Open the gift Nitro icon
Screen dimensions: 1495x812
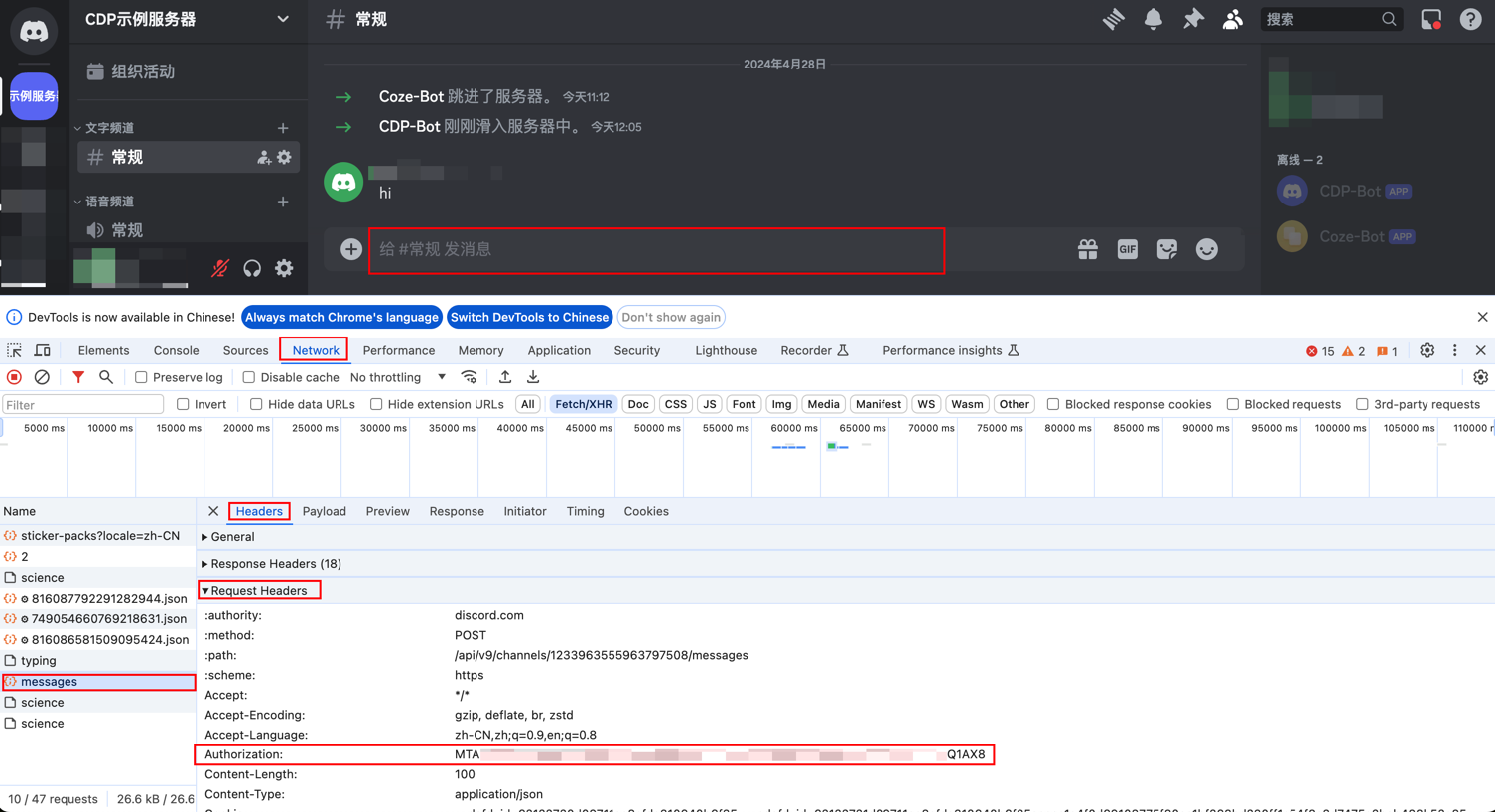pyautogui.click(x=1088, y=249)
